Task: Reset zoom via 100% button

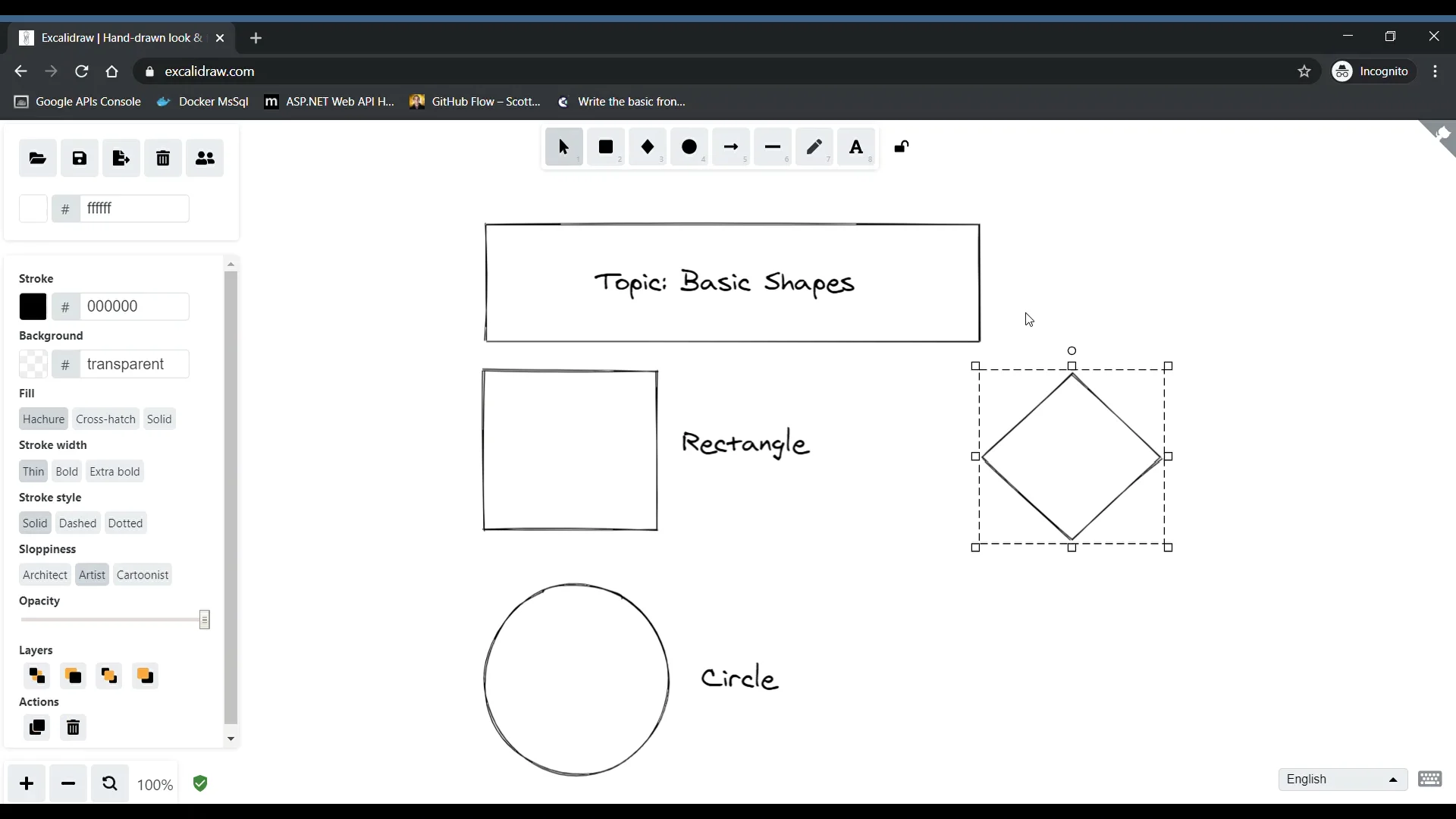Action: click(x=155, y=784)
